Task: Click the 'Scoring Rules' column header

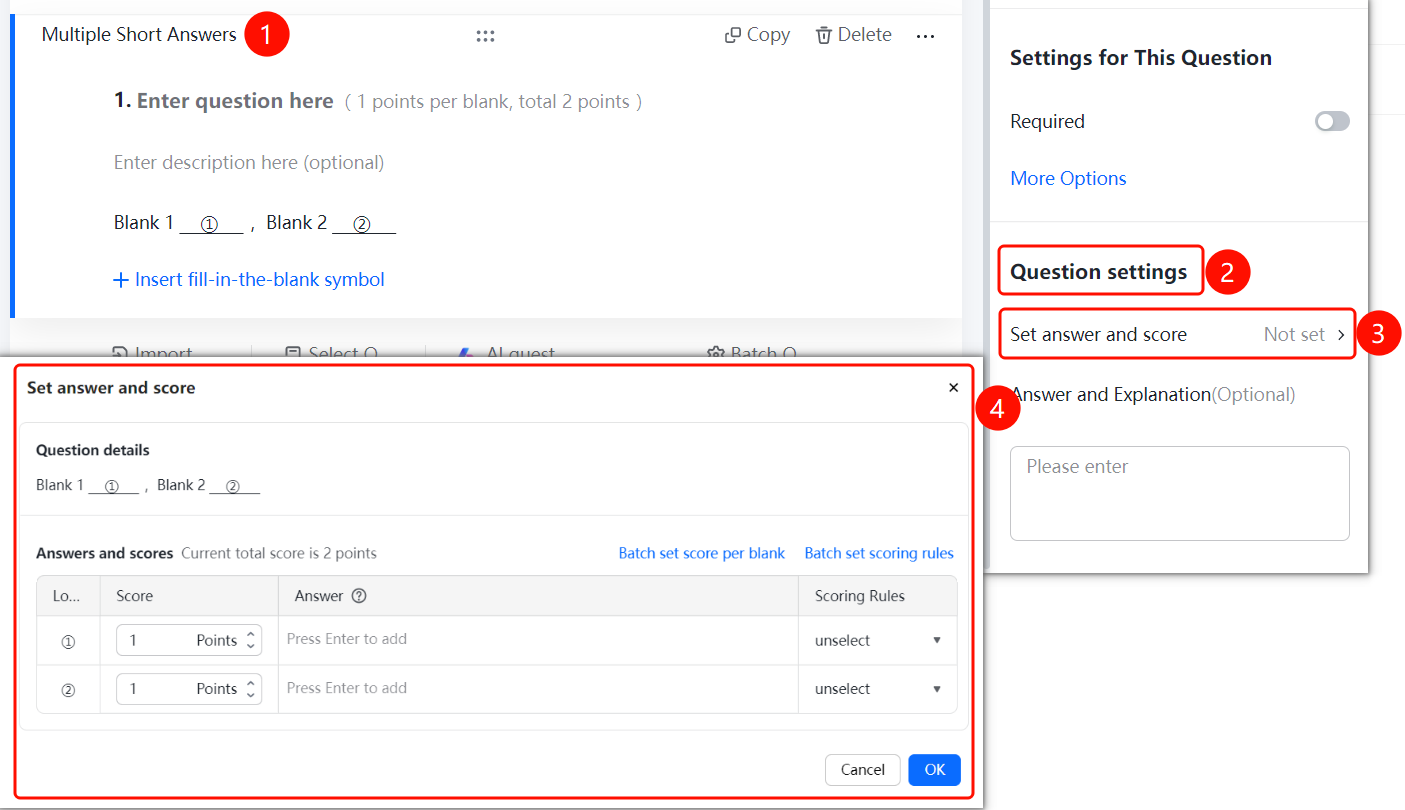Action: 860,596
